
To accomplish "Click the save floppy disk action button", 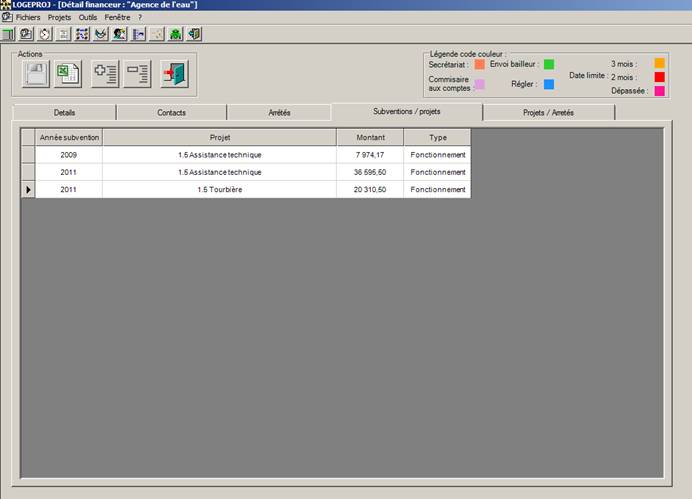I will 36,74.
